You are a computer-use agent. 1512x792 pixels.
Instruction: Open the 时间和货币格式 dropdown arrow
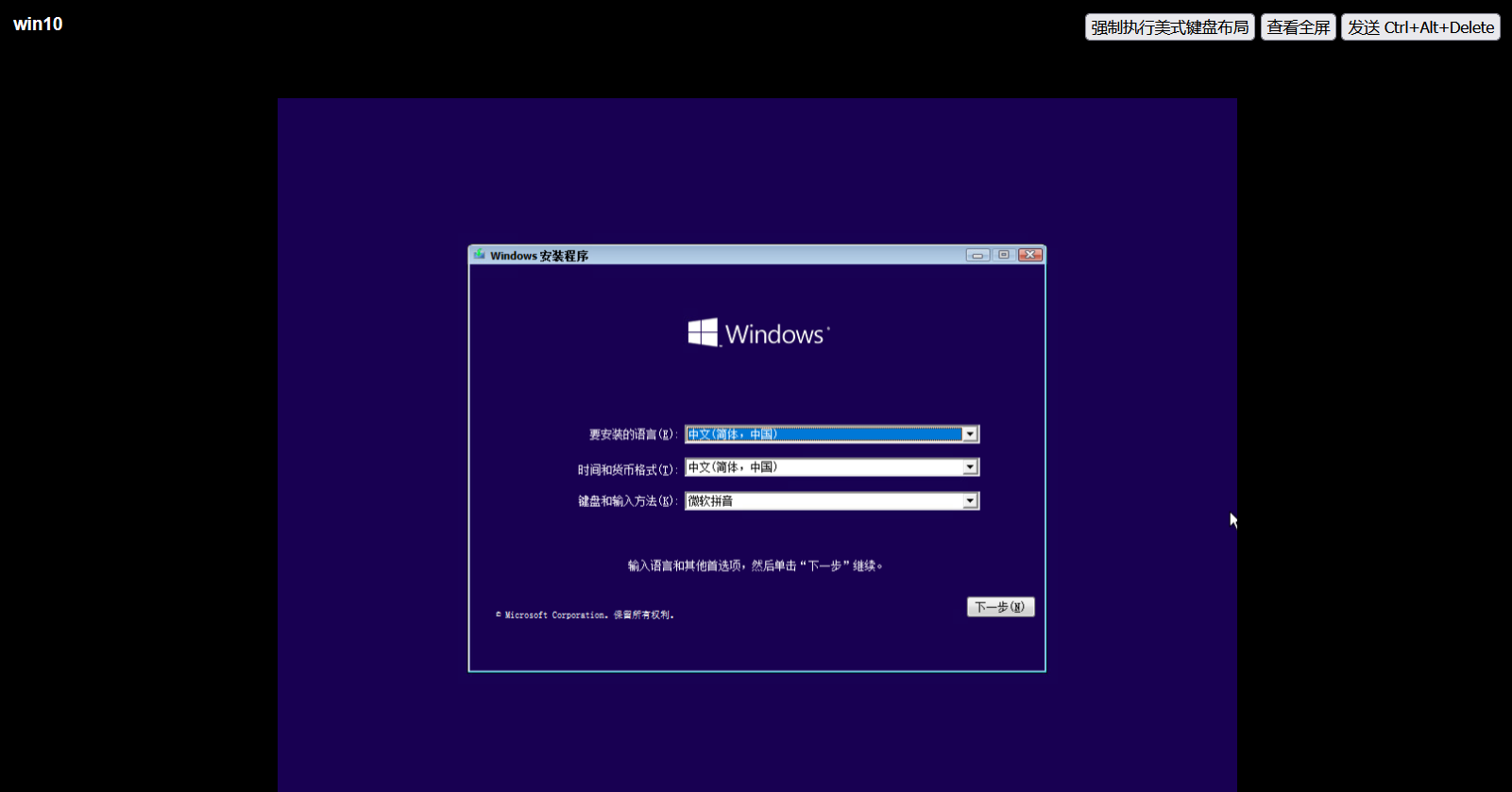pos(970,467)
